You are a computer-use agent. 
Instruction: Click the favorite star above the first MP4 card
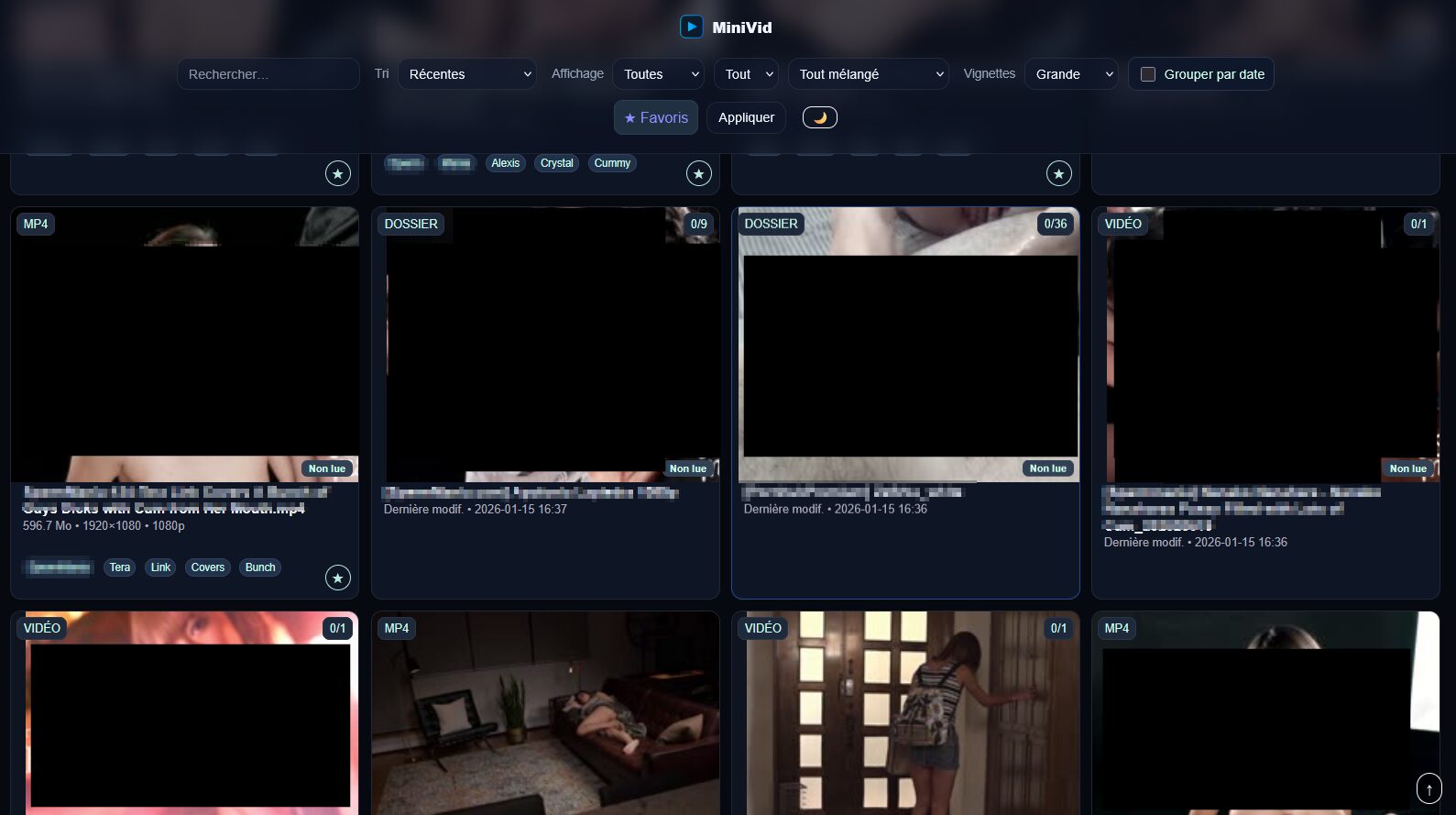(338, 173)
